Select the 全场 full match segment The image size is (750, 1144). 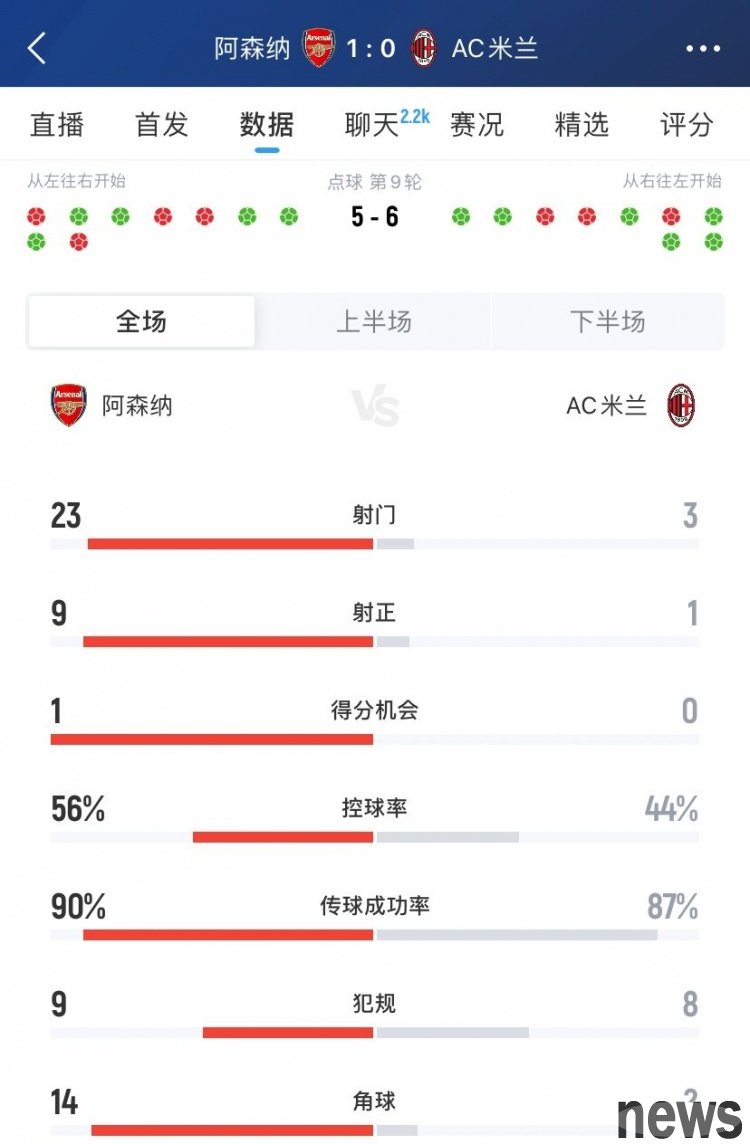point(142,321)
